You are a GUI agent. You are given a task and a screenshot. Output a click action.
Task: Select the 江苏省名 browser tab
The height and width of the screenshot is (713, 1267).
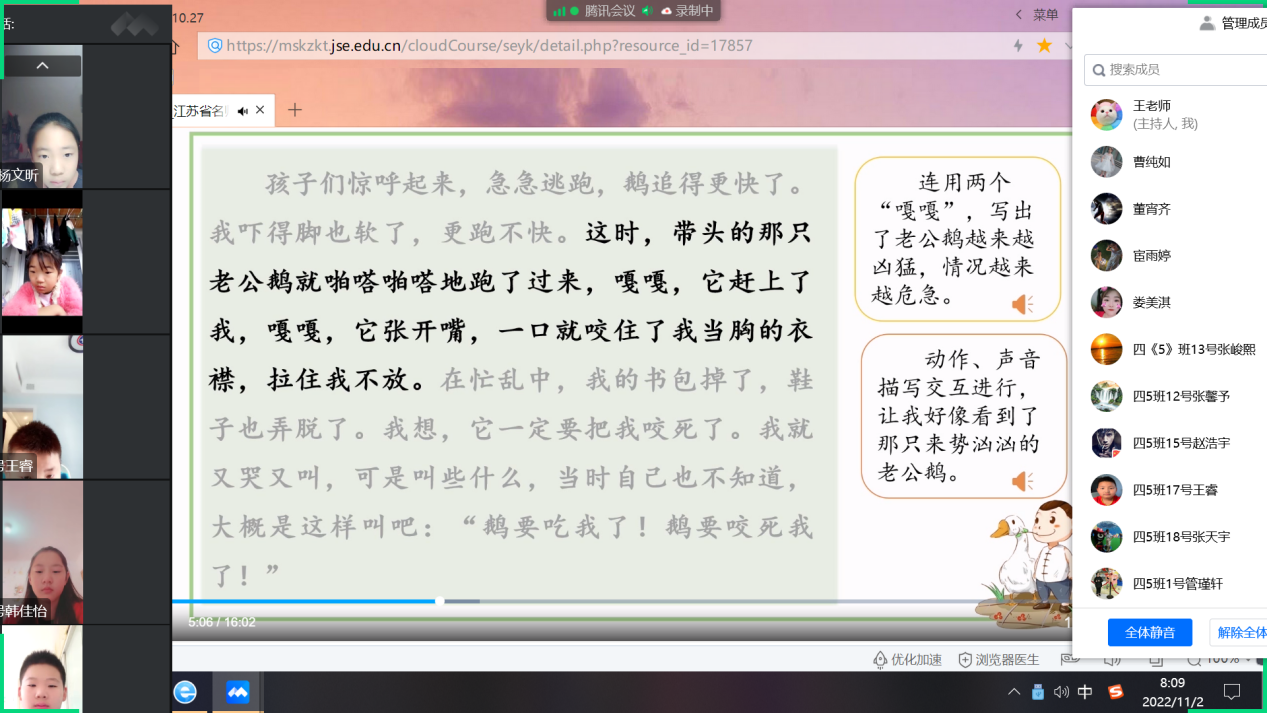[x=222, y=110]
